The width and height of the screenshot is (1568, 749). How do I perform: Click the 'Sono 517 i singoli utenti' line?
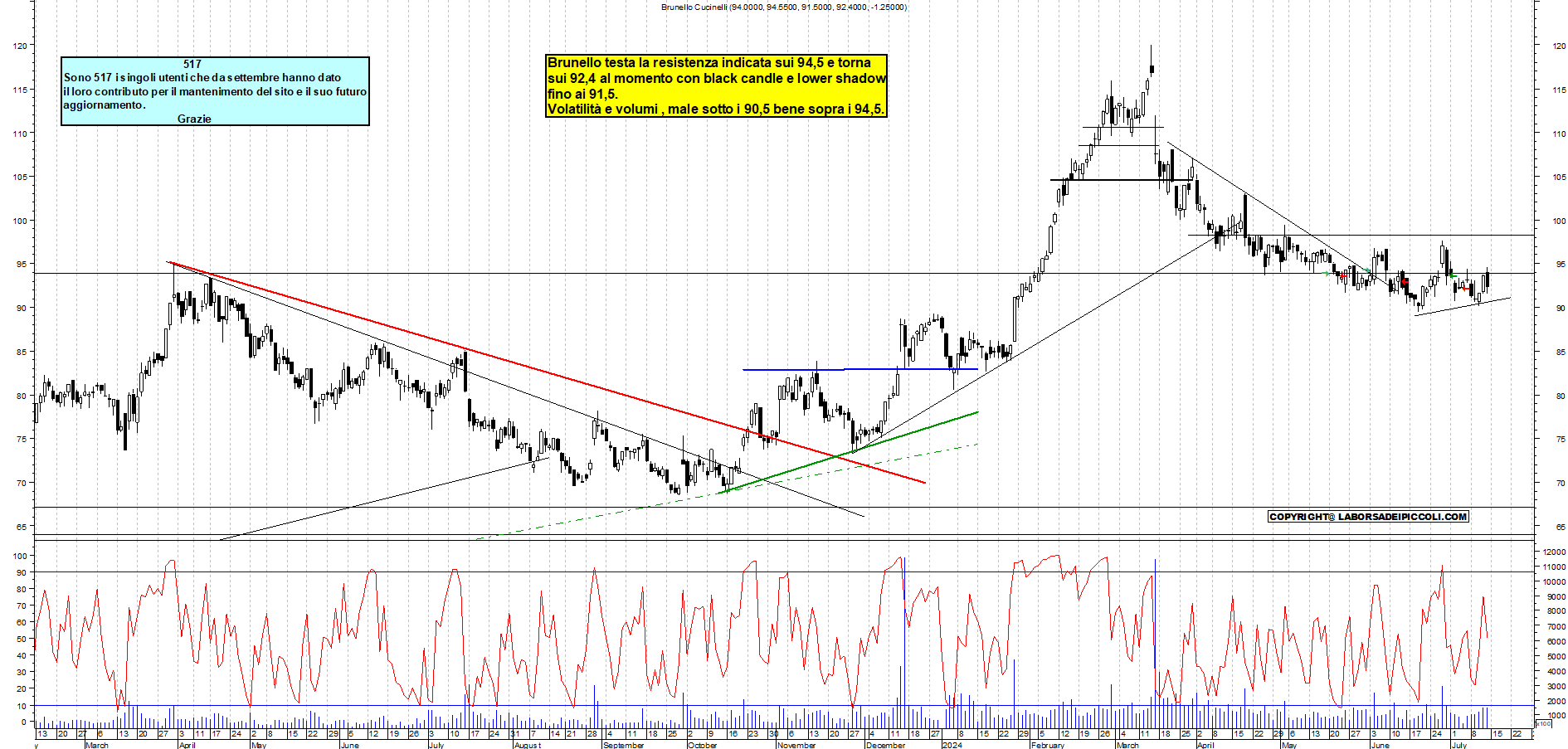[x=202, y=77]
